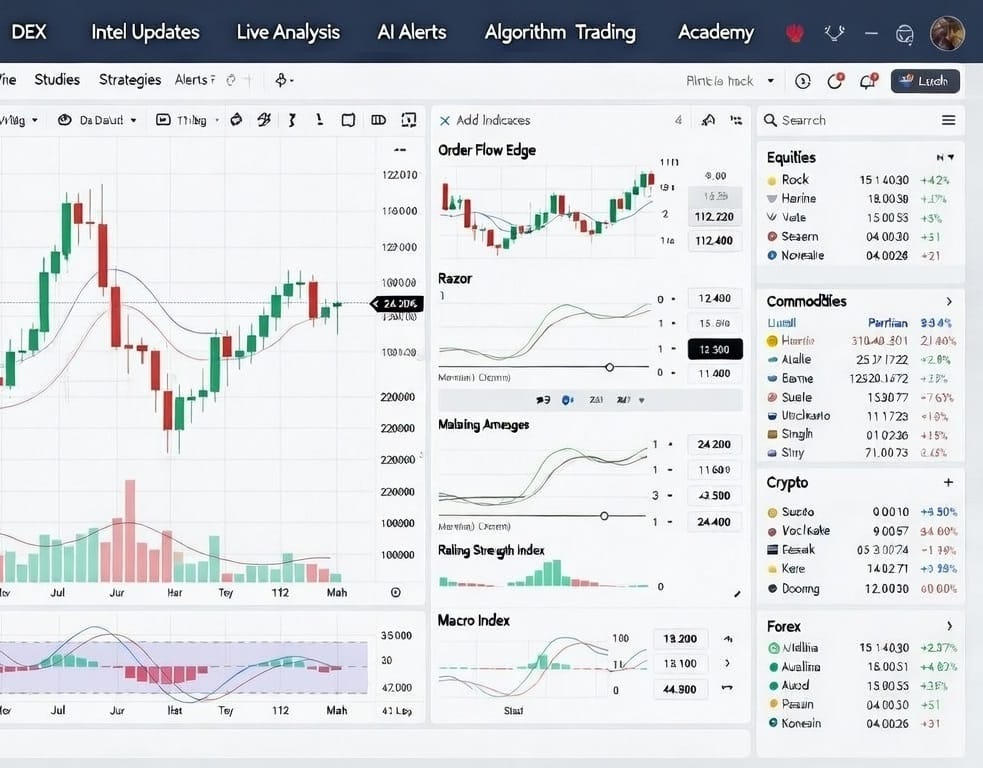Open the Algorithm Trading tab
Image resolution: width=983 pixels, height=768 pixels.
(560, 32)
